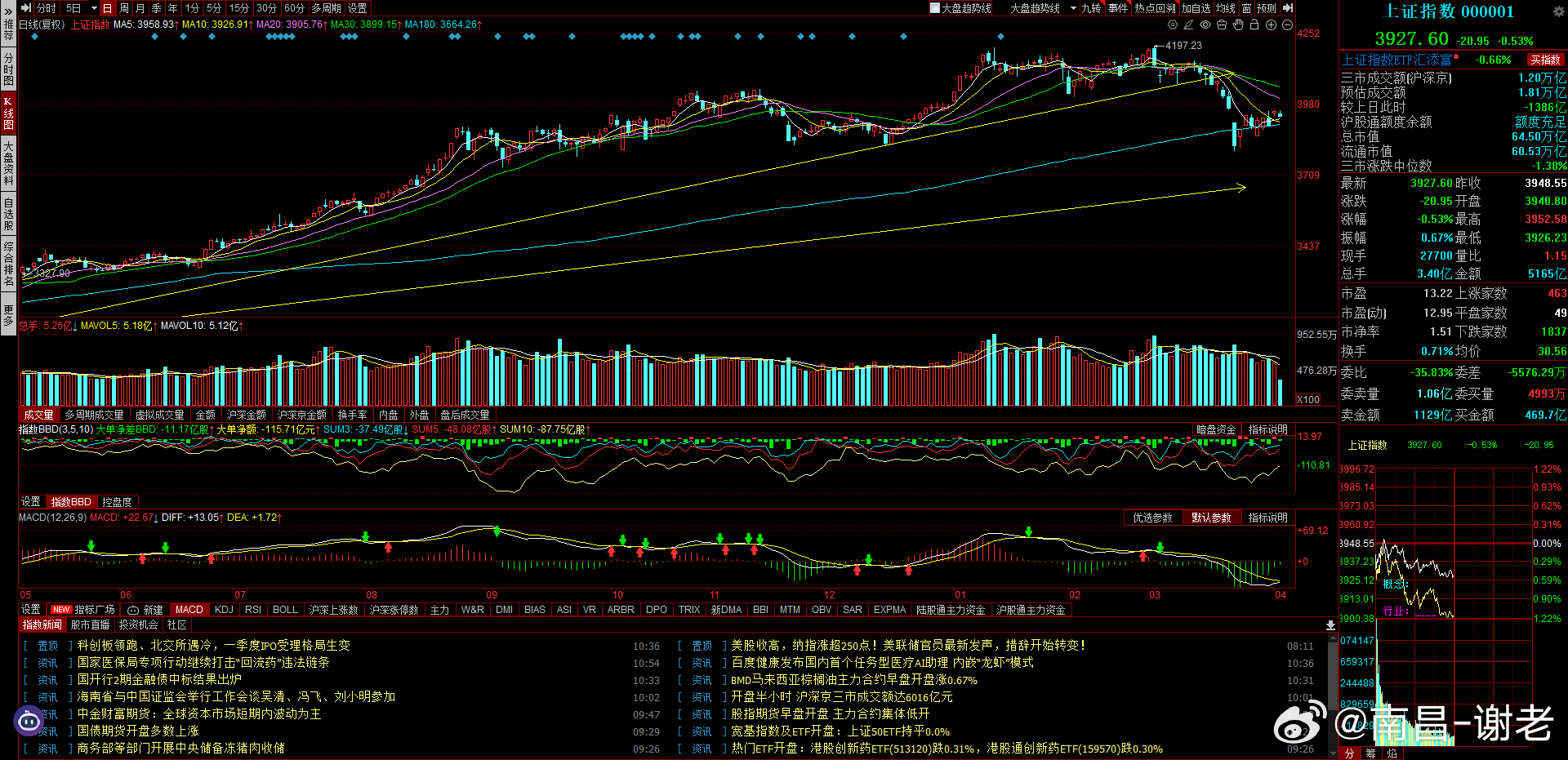1568x760 pixels.
Task: Open the toolbox icon above chart
Action: pos(1222,25)
